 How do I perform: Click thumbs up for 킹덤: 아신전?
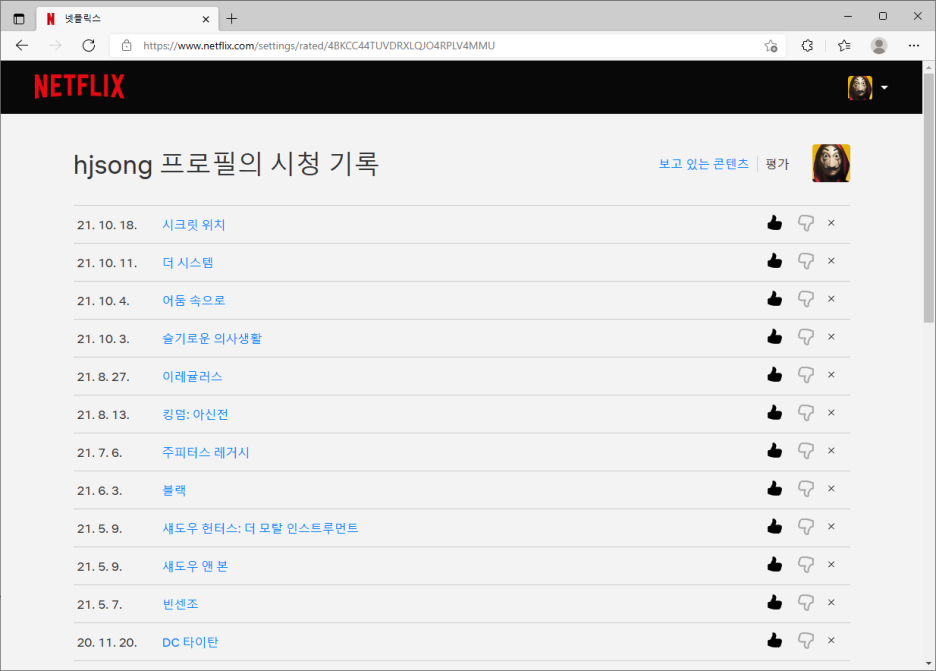pos(774,413)
